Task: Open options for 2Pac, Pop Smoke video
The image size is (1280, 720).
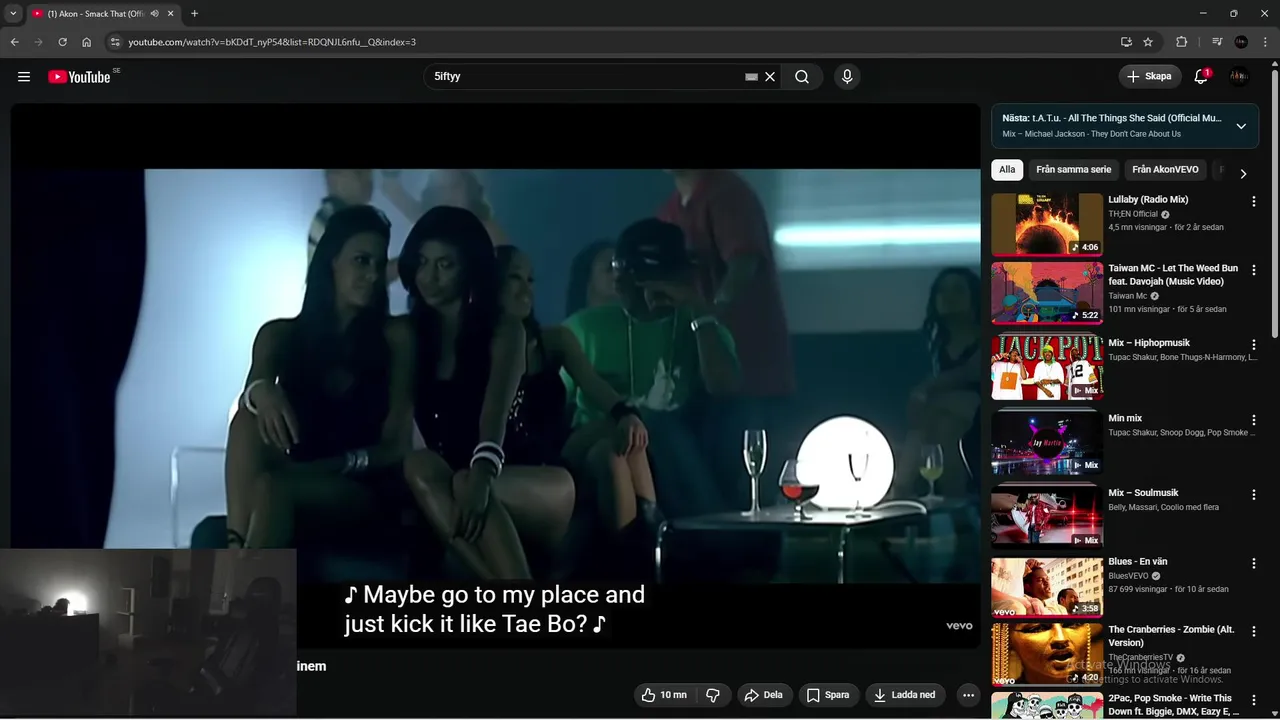Action: 1253,700
